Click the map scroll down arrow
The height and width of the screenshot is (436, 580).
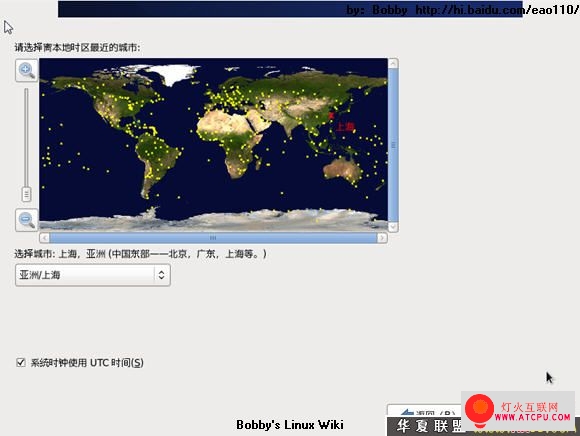click(393, 226)
